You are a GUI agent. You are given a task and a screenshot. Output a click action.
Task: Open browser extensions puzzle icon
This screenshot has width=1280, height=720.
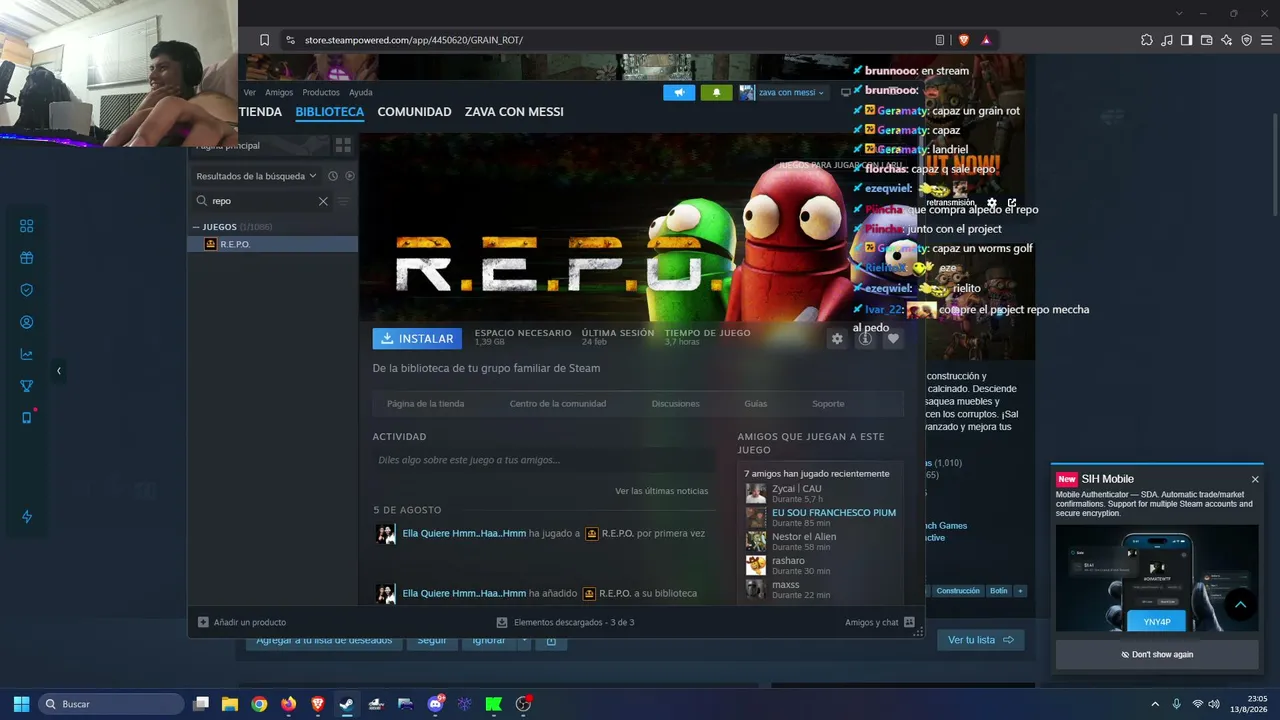click(1147, 40)
